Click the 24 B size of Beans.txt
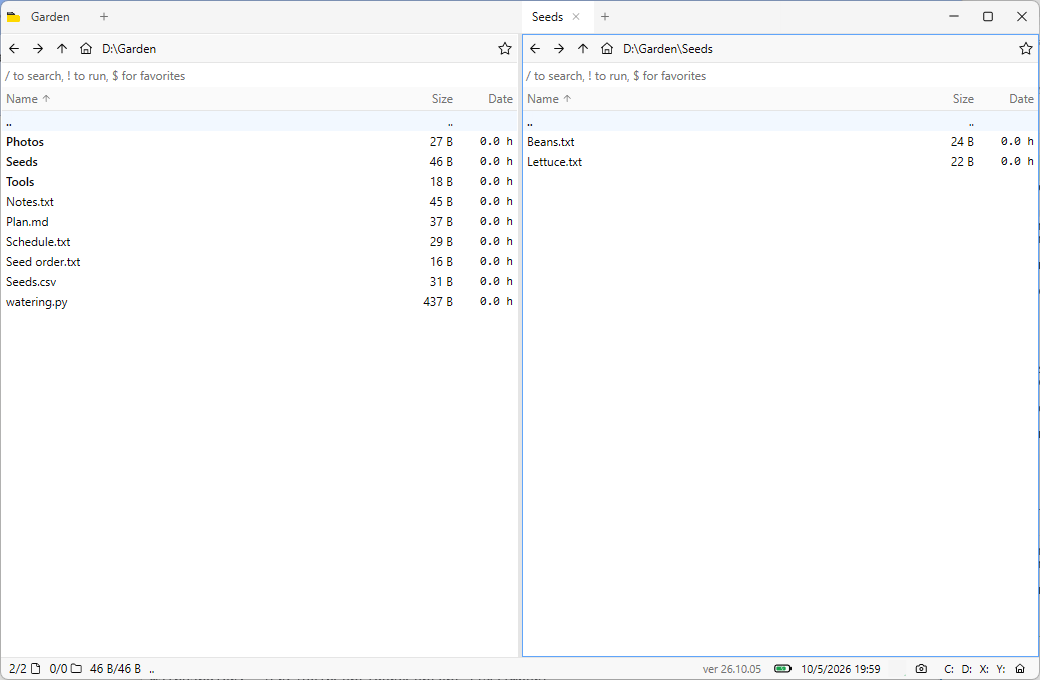The image size is (1040, 680). click(x=962, y=141)
